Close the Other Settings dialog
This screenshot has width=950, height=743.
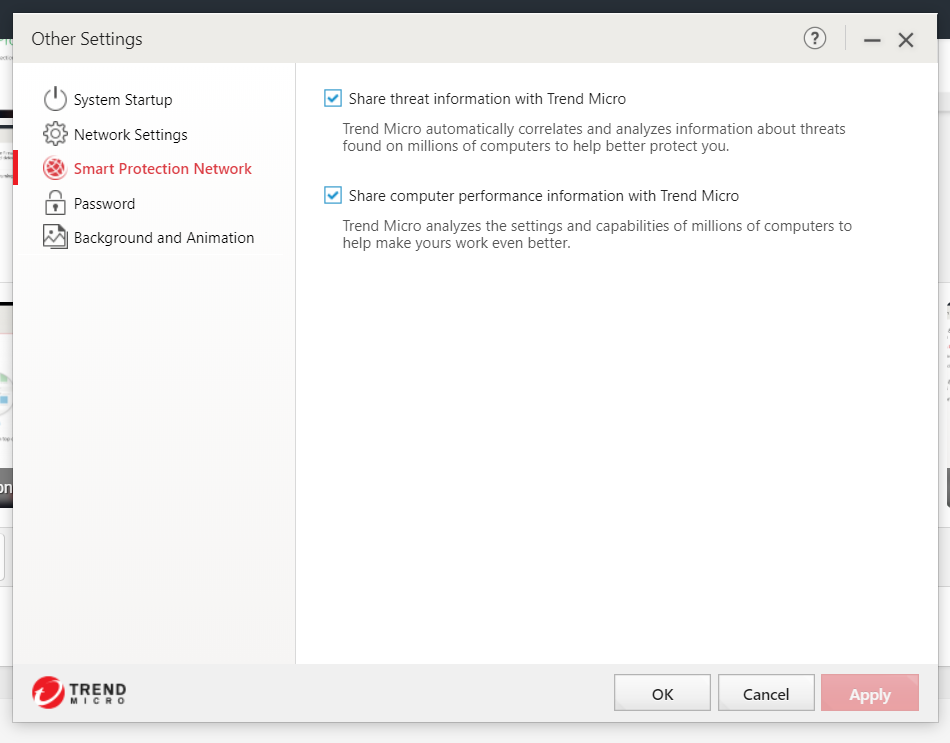pyautogui.click(x=906, y=40)
